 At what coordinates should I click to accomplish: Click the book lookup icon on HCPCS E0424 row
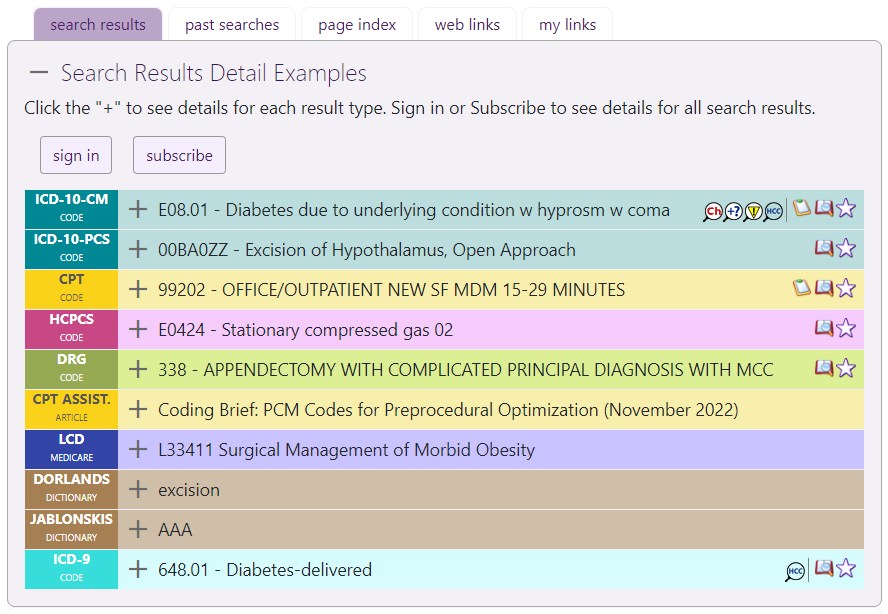pos(823,328)
